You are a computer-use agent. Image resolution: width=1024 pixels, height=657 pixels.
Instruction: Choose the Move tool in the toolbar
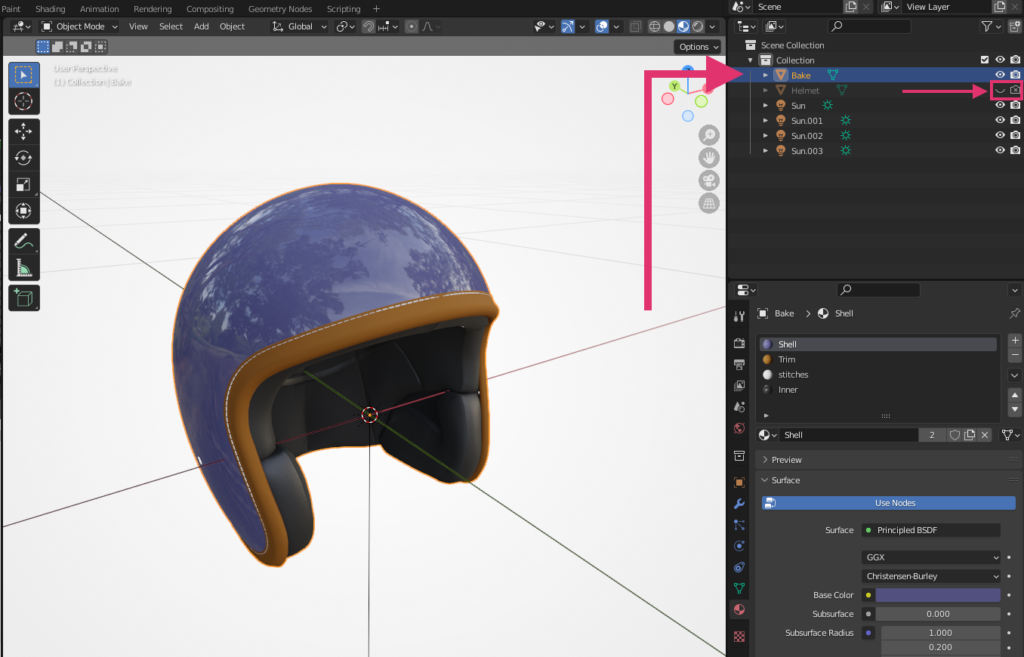[24, 131]
